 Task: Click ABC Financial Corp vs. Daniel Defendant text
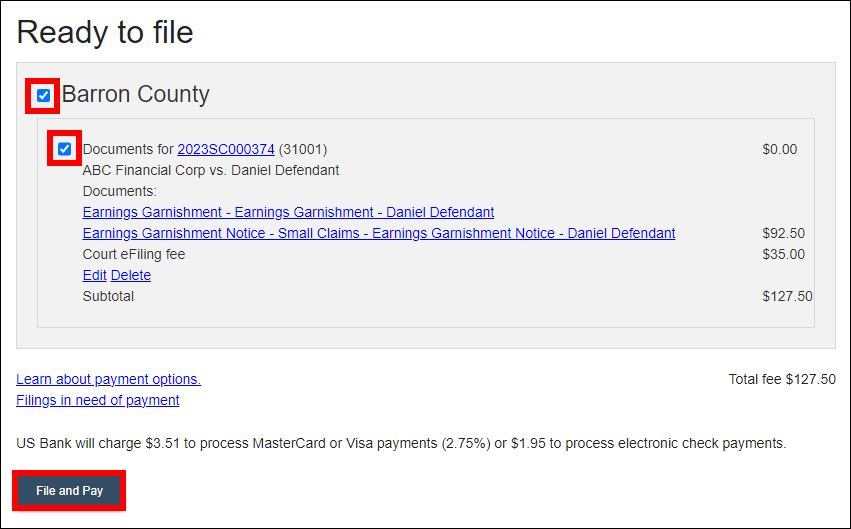211,170
